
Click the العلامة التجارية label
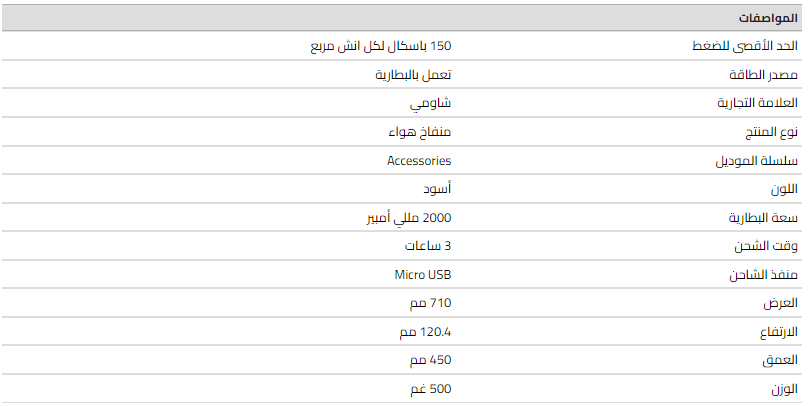(757, 104)
